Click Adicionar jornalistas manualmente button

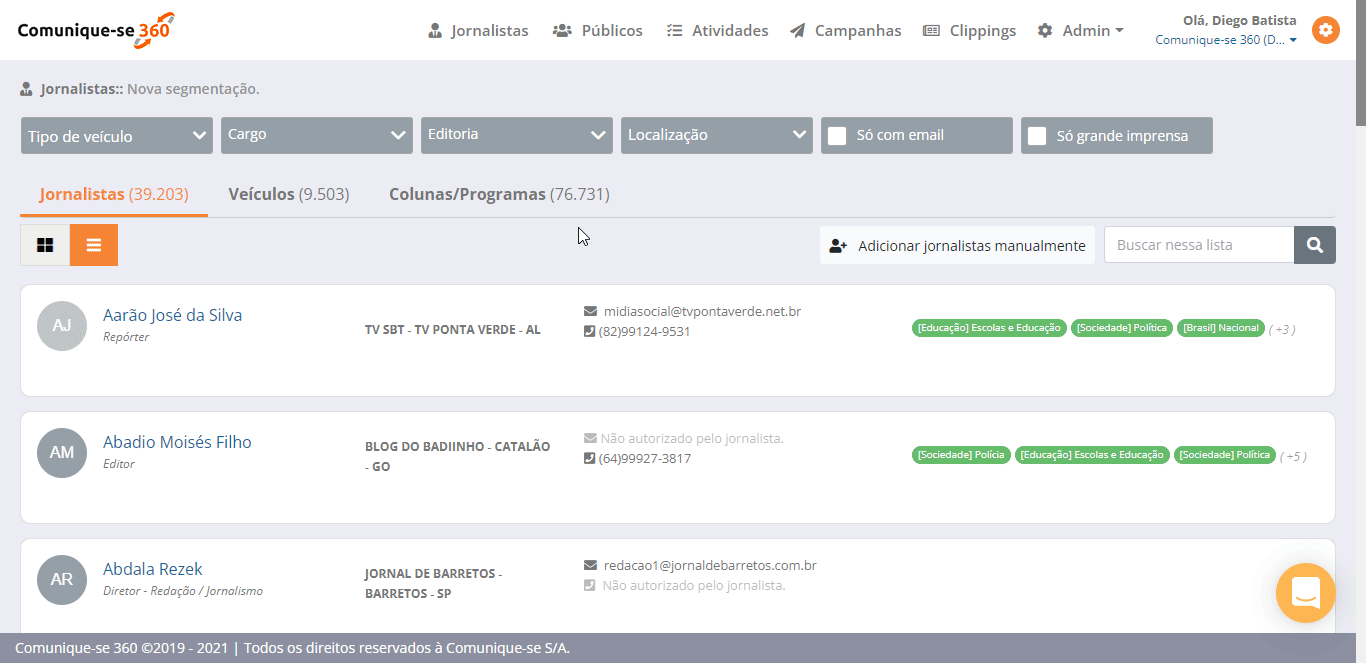[957, 245]
